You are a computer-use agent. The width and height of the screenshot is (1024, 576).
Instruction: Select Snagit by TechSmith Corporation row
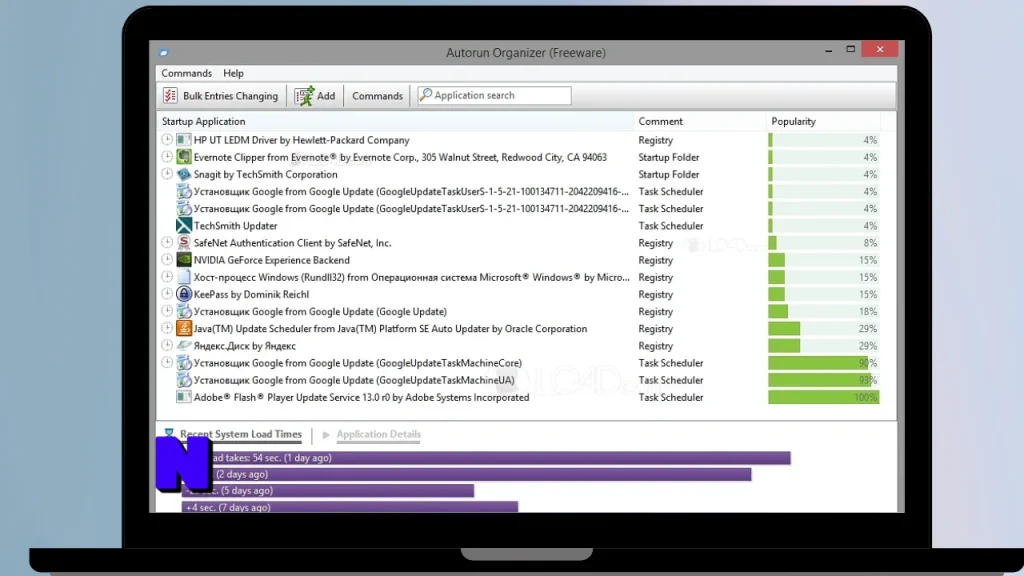[x=265, y=174]
